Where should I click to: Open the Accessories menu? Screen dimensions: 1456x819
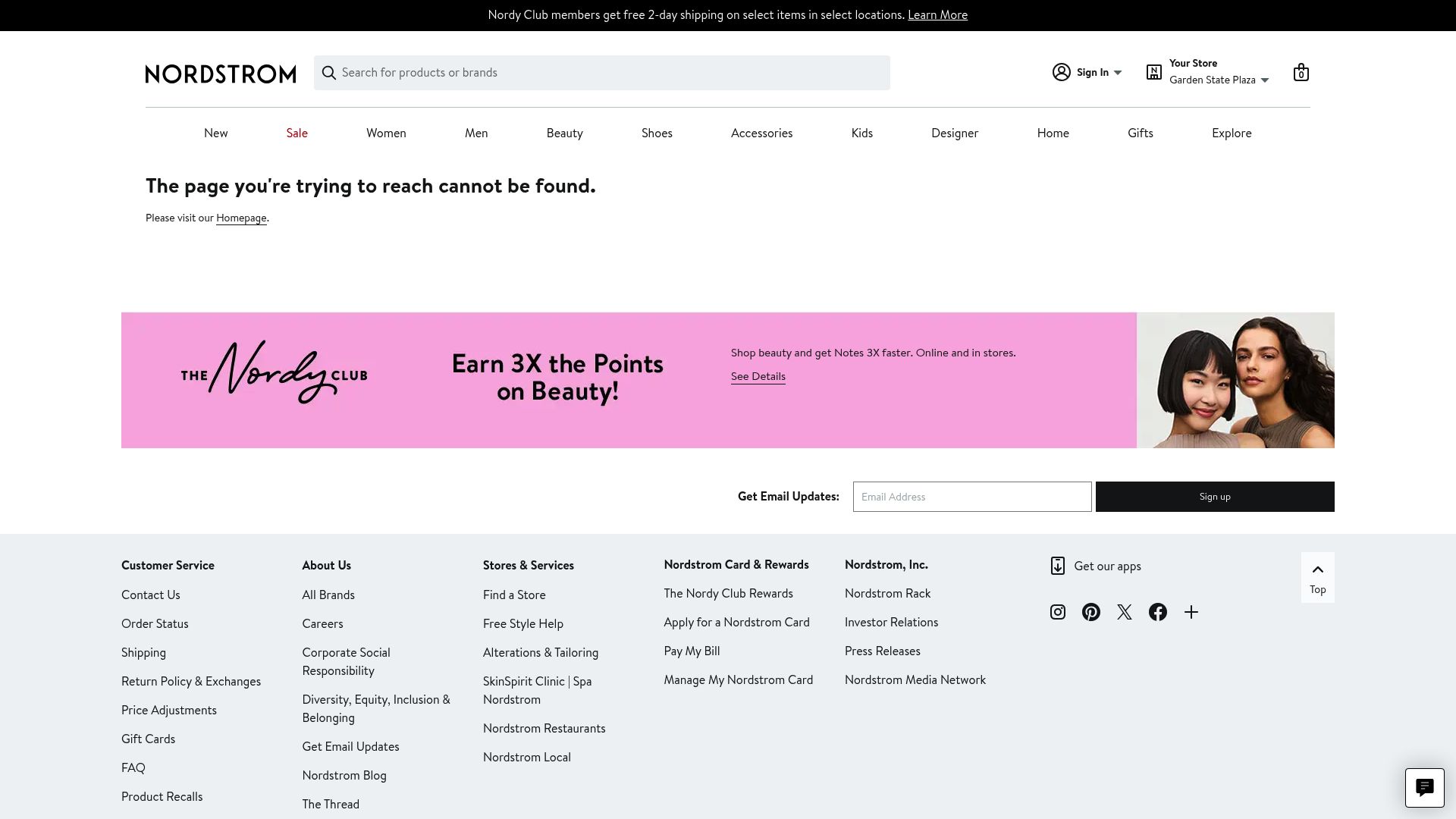(762, 133)
